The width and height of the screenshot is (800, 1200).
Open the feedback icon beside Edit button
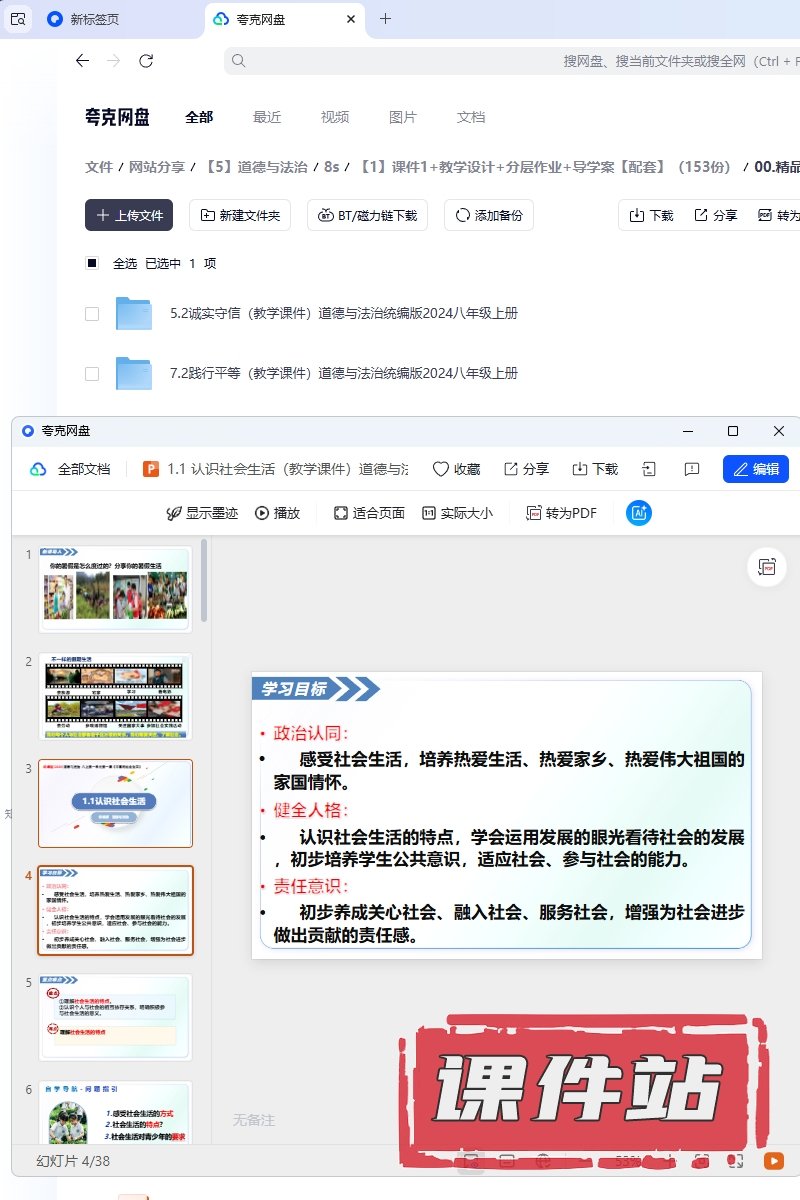click(691, 469)
